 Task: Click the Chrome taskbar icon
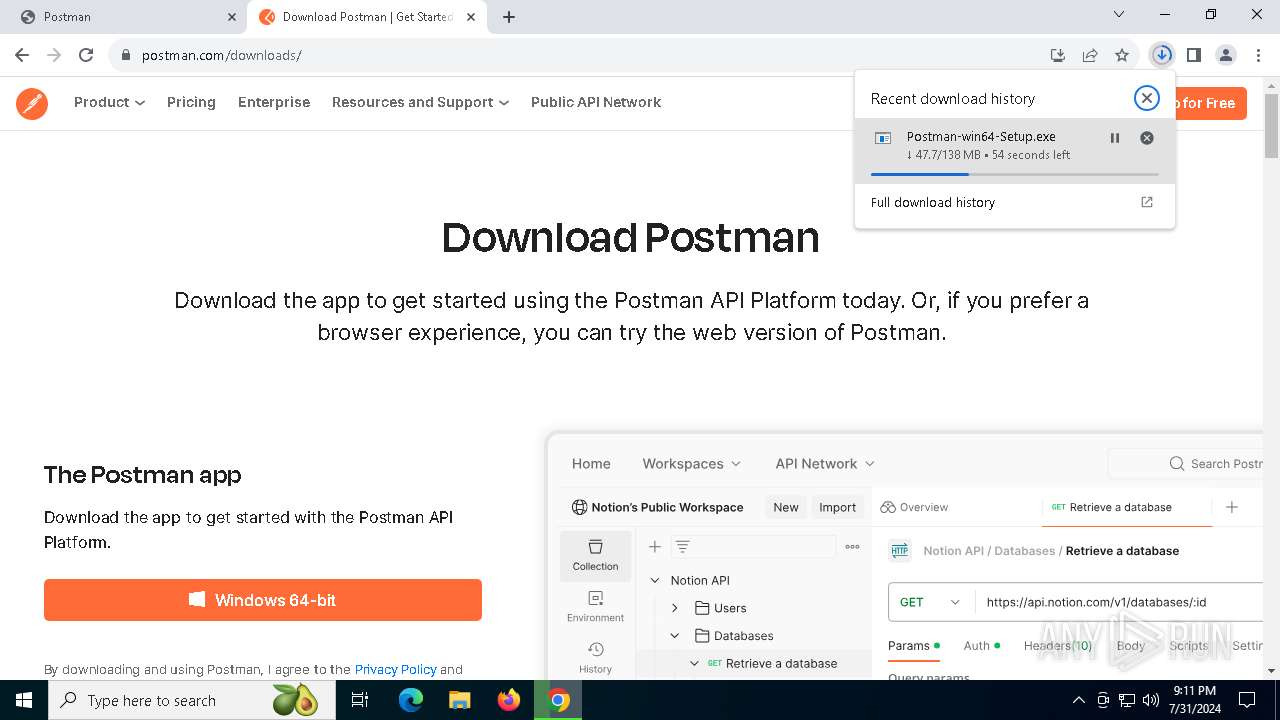pos(559,700)
